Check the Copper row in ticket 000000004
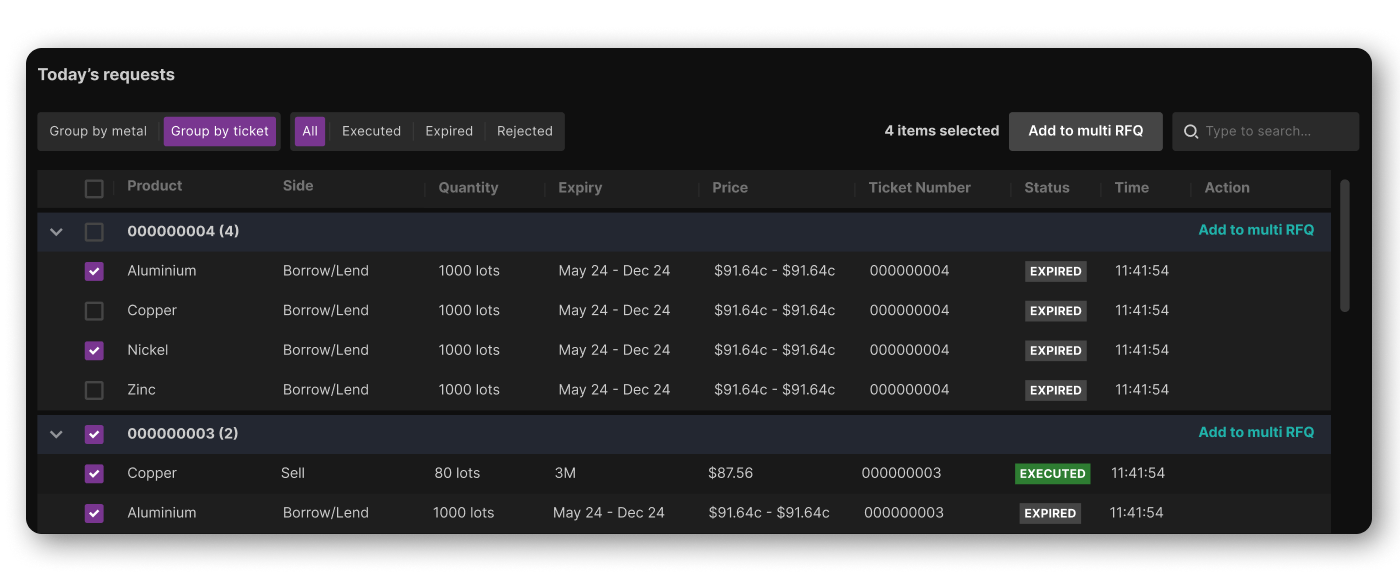1400x580 pixels. coord(94,311)
